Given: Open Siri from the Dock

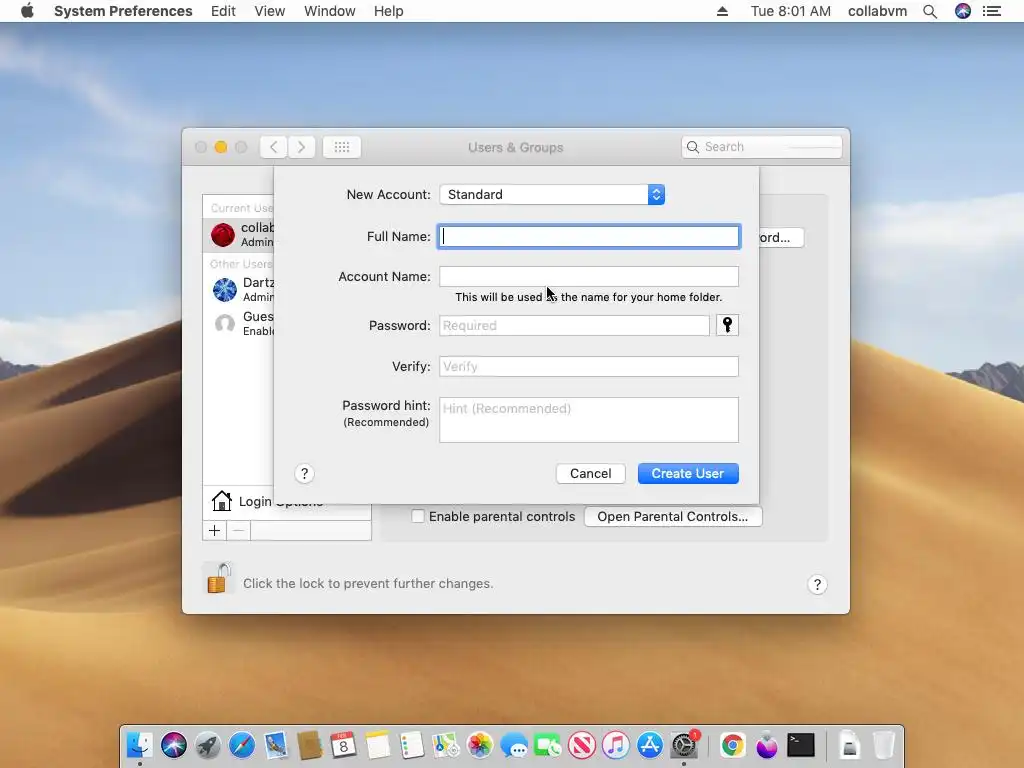Looking at the screenshot, I should pyautogui.click(x=174, y=745).
